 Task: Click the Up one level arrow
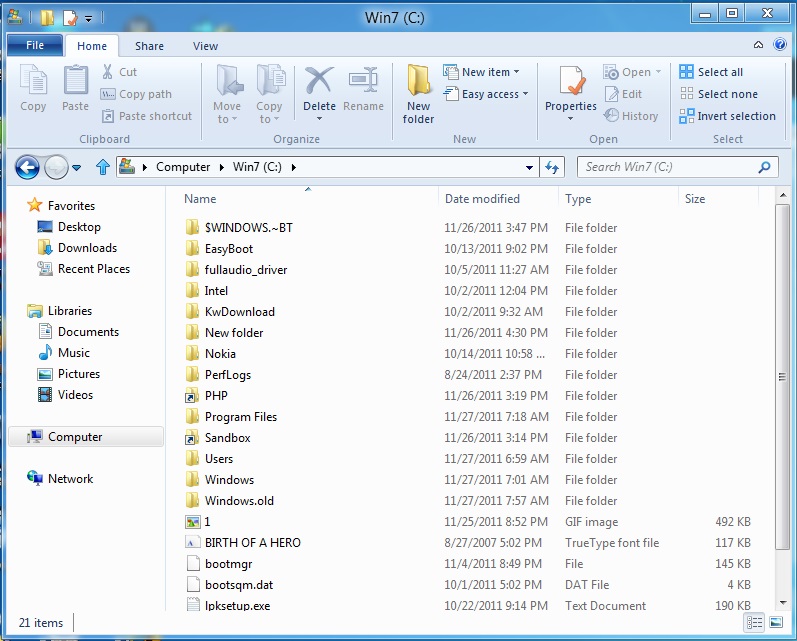click(x=103, y=167)
